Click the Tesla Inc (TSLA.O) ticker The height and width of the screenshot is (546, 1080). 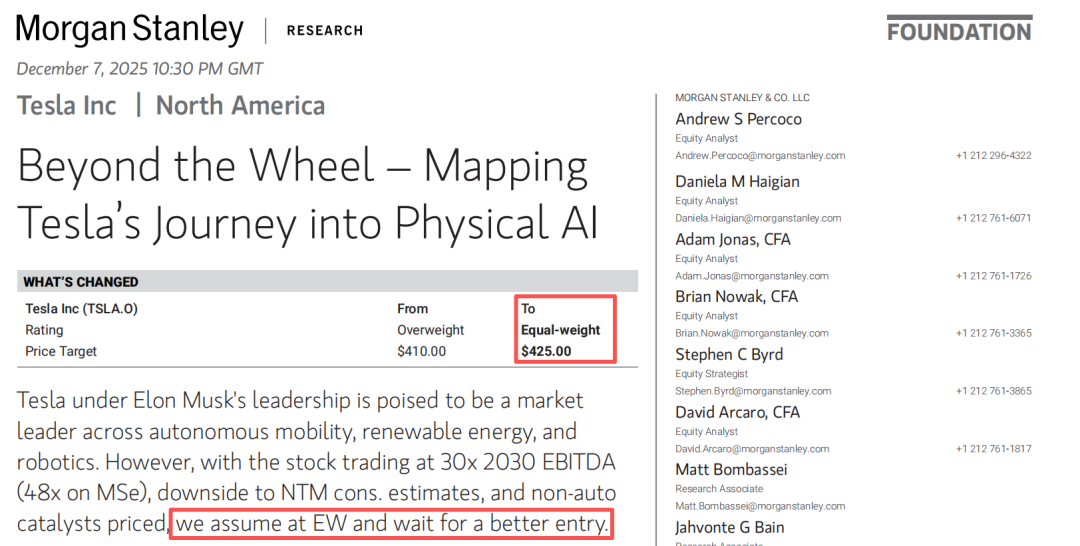[81, 309]
